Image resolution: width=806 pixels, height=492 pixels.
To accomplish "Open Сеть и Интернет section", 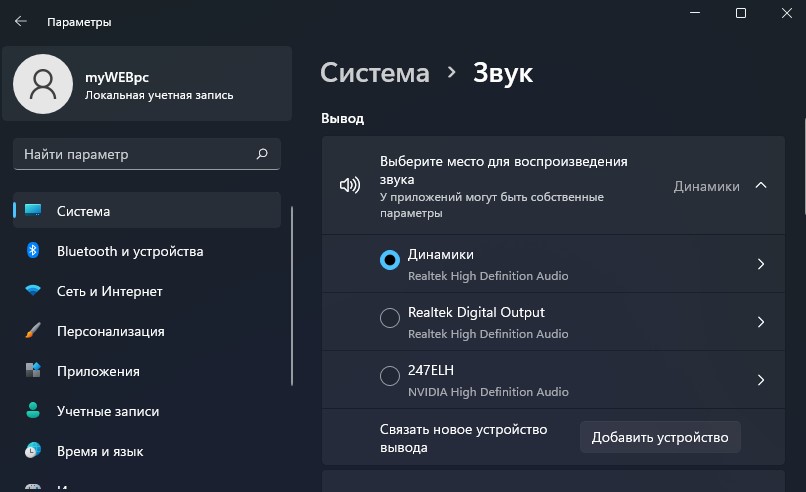I will pyautogui.click(x=147, y=291).
